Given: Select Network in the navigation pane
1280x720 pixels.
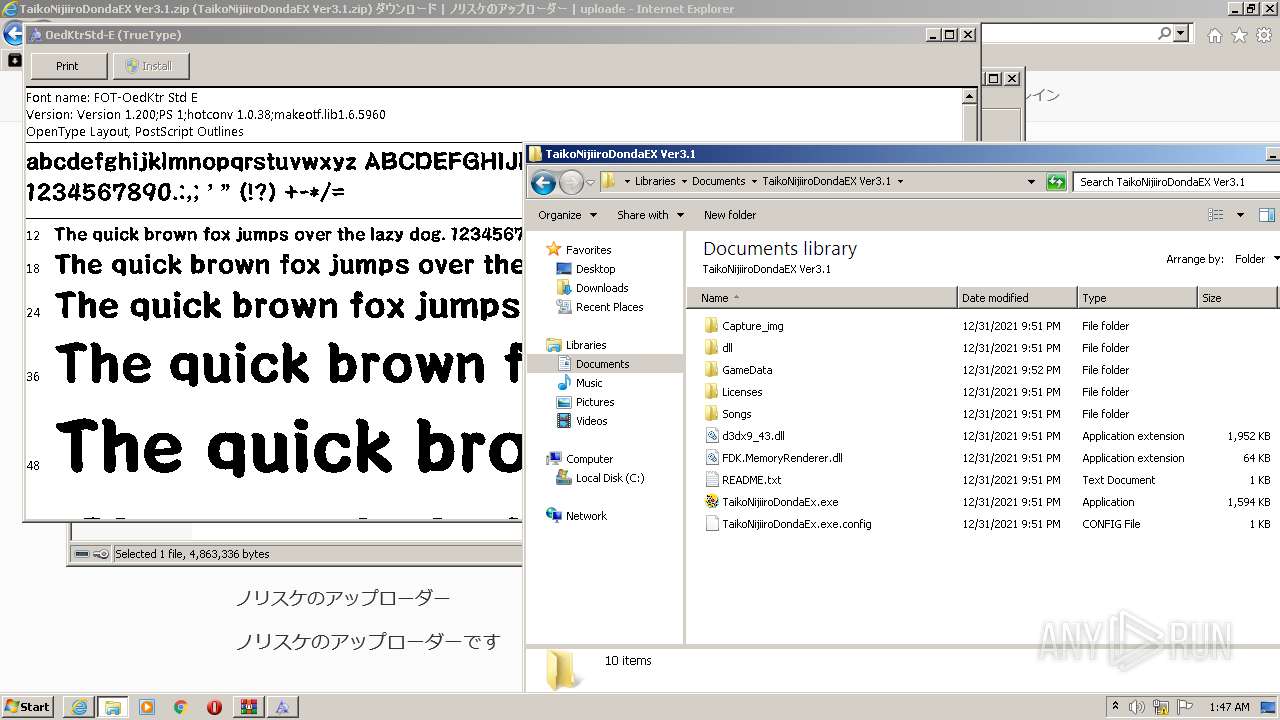Looking at the screenshot, I should (586, 516).
